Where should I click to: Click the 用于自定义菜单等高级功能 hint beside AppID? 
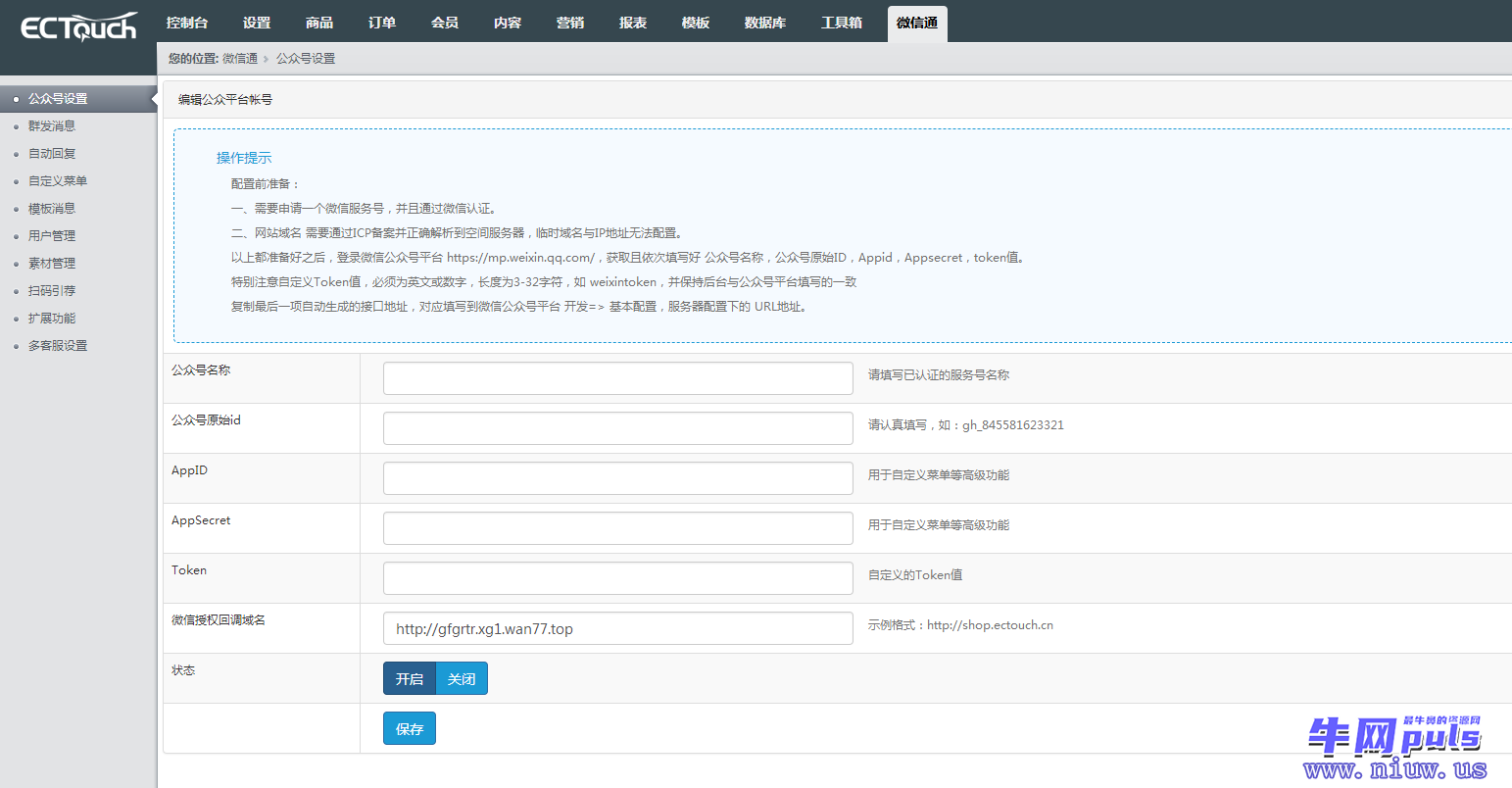click(x=939, y=475)
